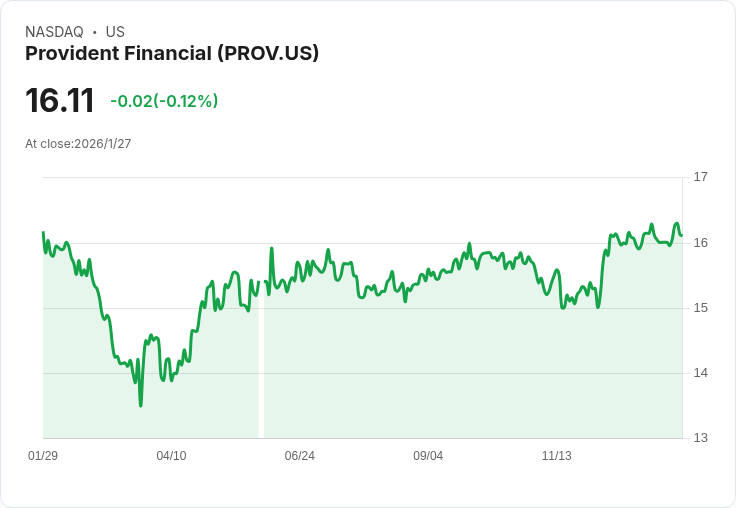Click the 04/10 date axis label
Screen dimensions: 736x508
171,456
